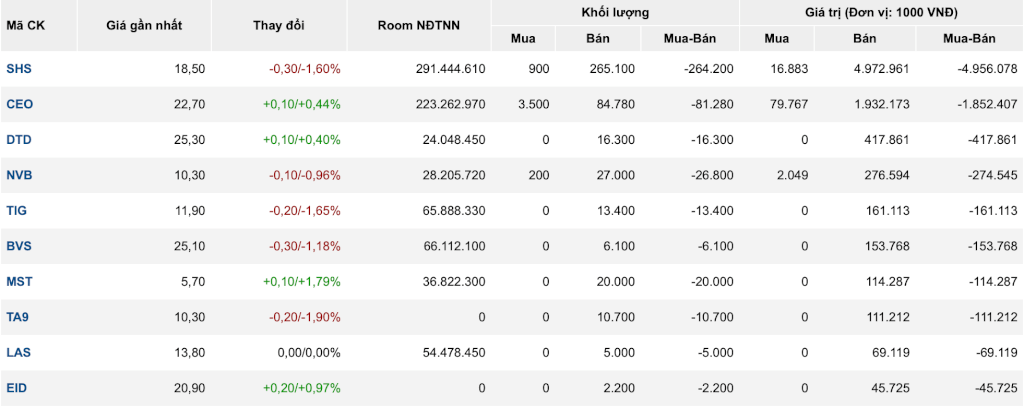Screen dimensions: 1024x408
Task: Click DTD room value 24.048.450
Action: [454, 140]
